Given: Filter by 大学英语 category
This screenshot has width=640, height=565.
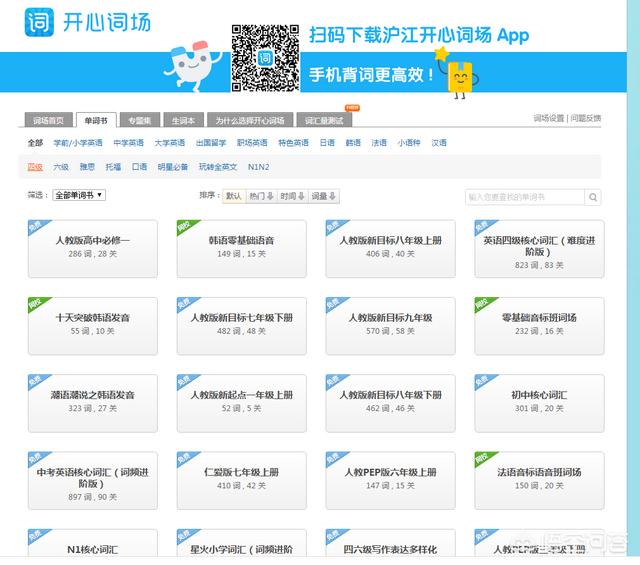Looking at the screenshot, I should tap(170, 143).
